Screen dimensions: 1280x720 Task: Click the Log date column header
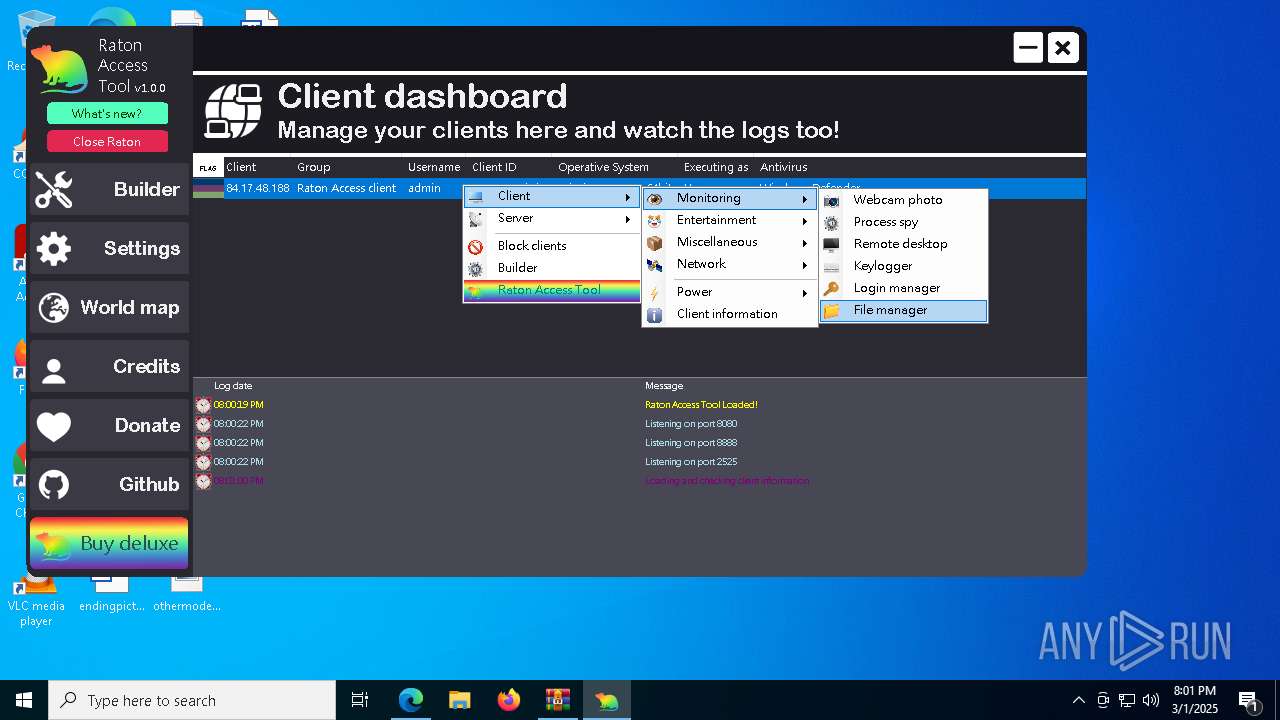(x=233, y=386)
